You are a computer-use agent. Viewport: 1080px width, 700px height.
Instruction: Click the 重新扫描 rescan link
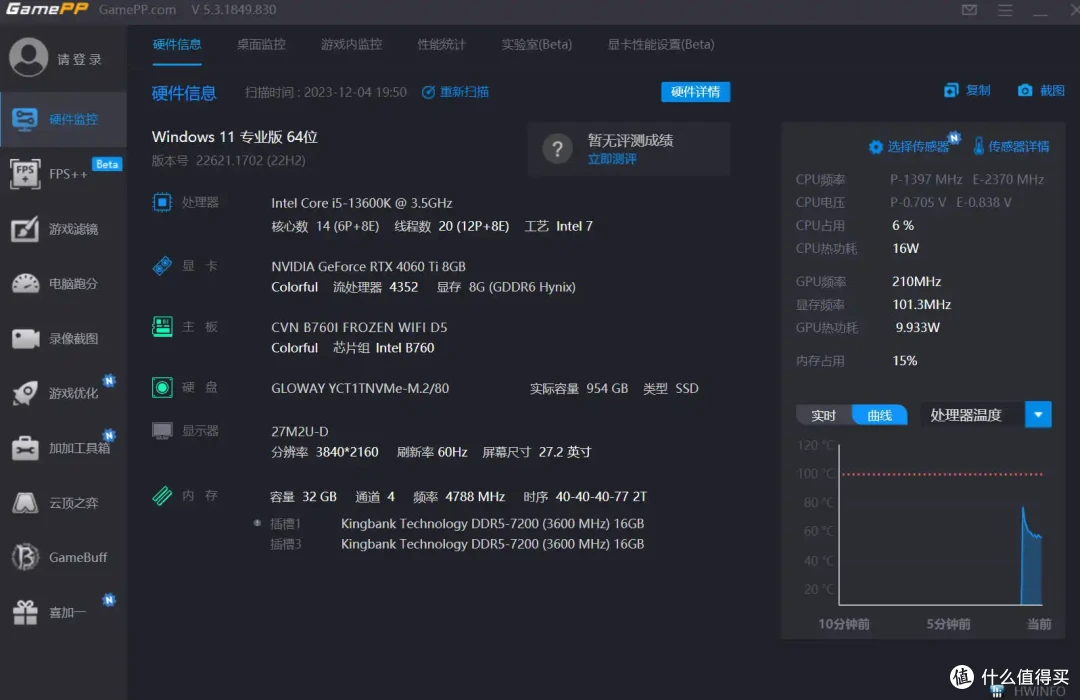(455, 92)
